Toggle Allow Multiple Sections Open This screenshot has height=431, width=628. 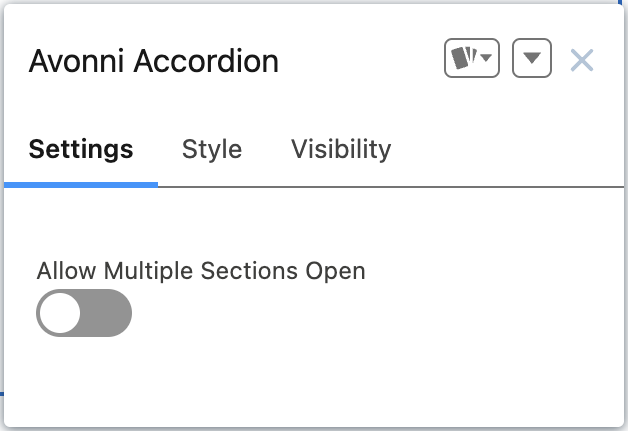[84, 313]
